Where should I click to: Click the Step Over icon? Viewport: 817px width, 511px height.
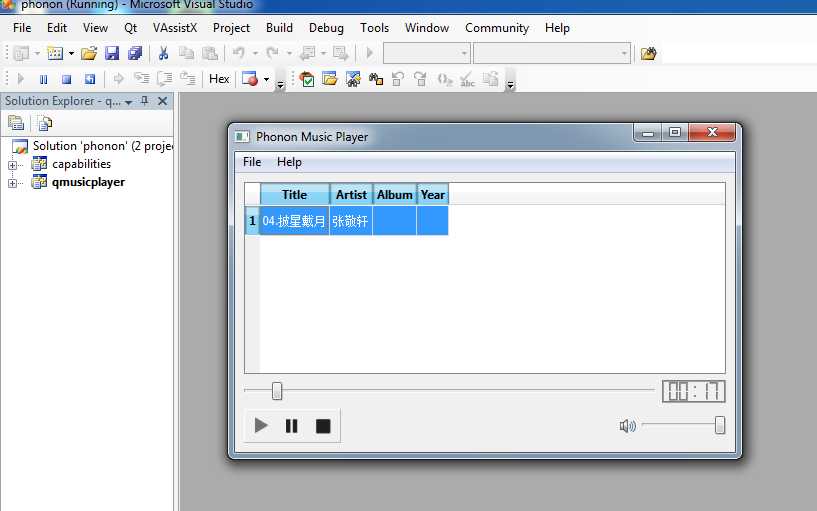pos(165,79)
